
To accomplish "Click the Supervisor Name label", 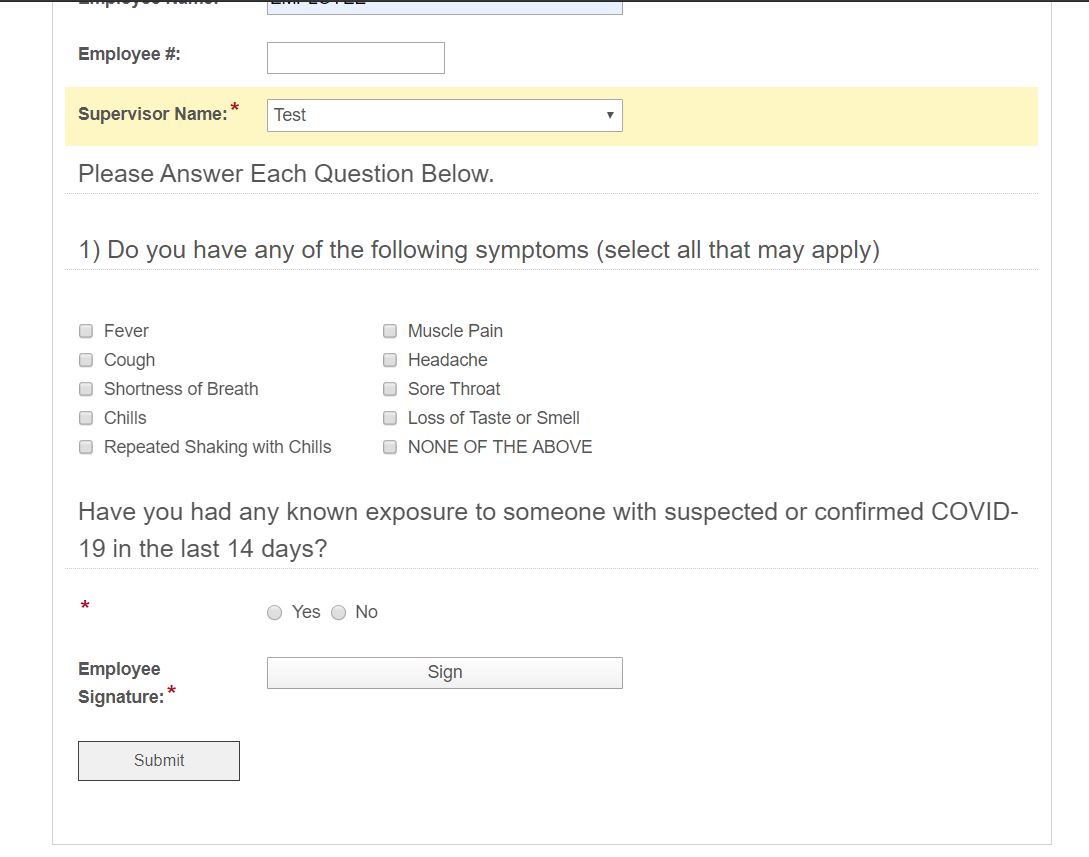I will 153,114.
